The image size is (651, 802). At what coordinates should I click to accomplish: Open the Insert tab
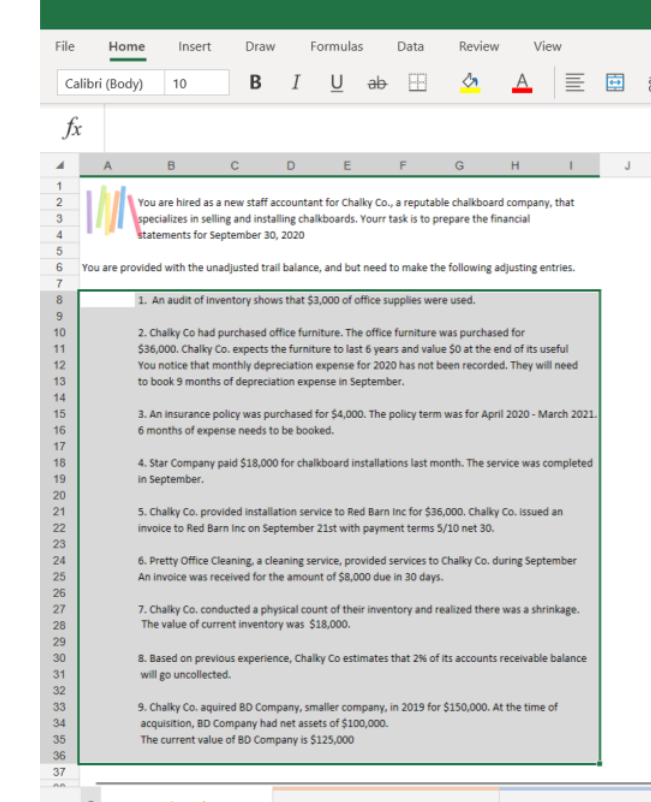coord(194,47)
